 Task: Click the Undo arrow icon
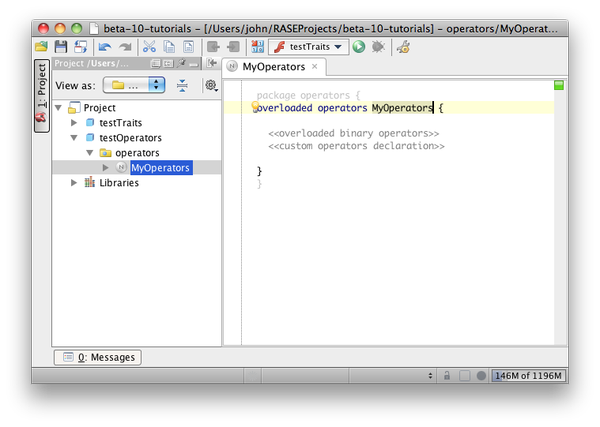point(106,47)
